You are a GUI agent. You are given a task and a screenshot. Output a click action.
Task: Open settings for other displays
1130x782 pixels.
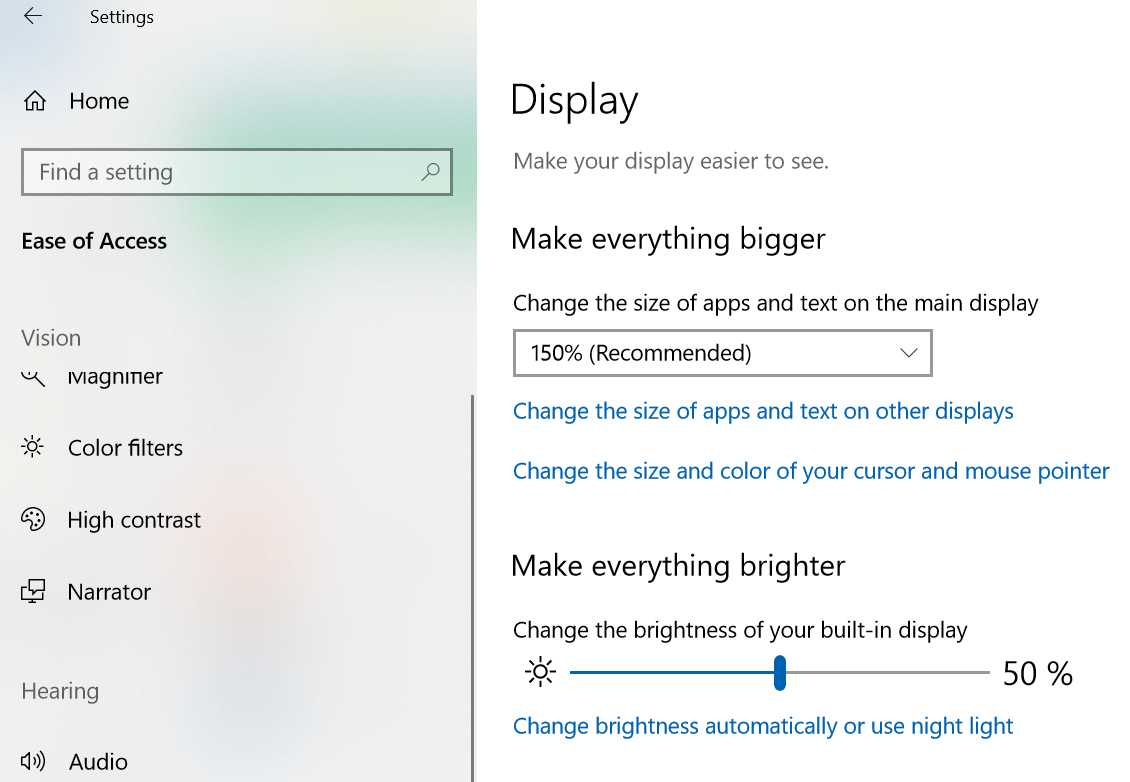coord(763,411)
